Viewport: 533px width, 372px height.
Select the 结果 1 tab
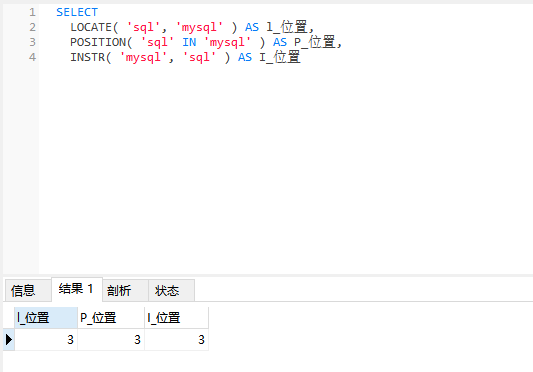tap(76, 289)
